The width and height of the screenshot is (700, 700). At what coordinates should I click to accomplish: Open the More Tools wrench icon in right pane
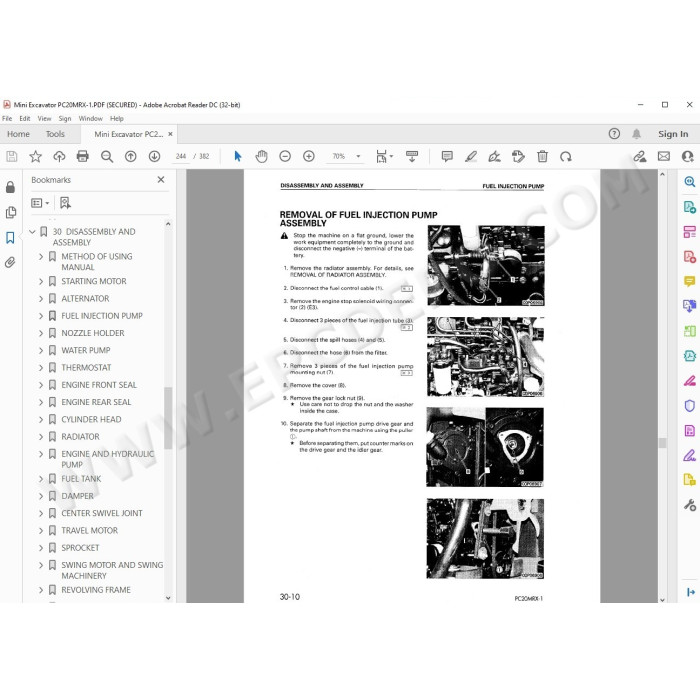tap(690, 505)
